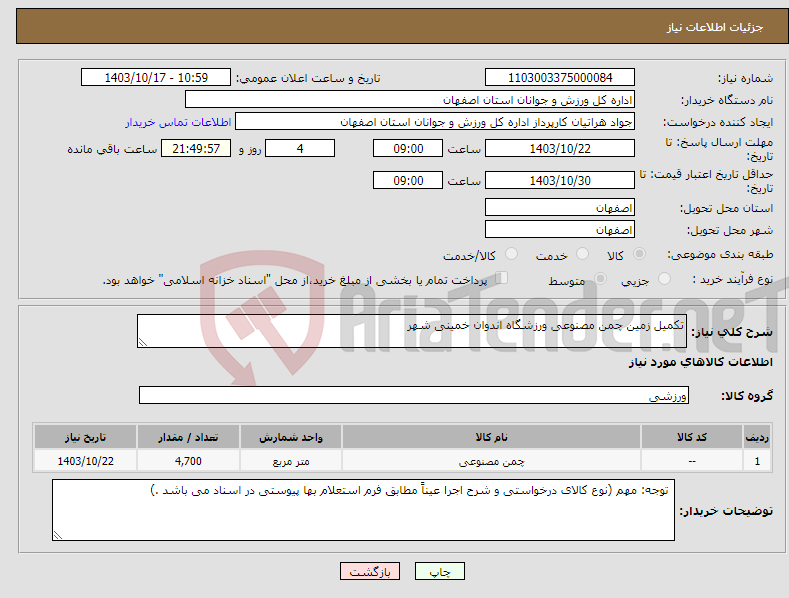The image size is (789, 598).
Task: Click the تعداد / مقدار column header
Action: (x=188, y=437)
